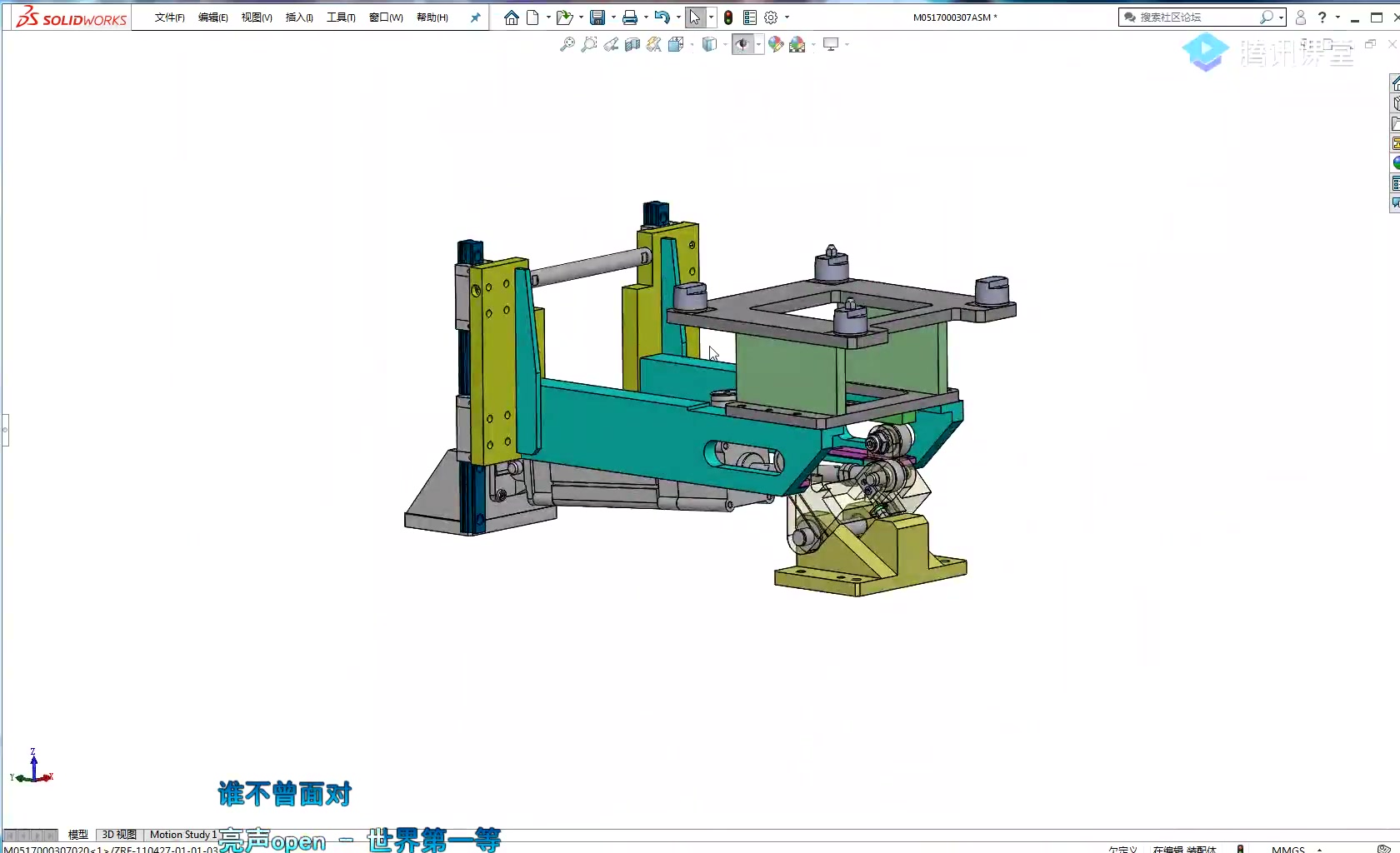Open Apply Scene icon

pos(797,44)
